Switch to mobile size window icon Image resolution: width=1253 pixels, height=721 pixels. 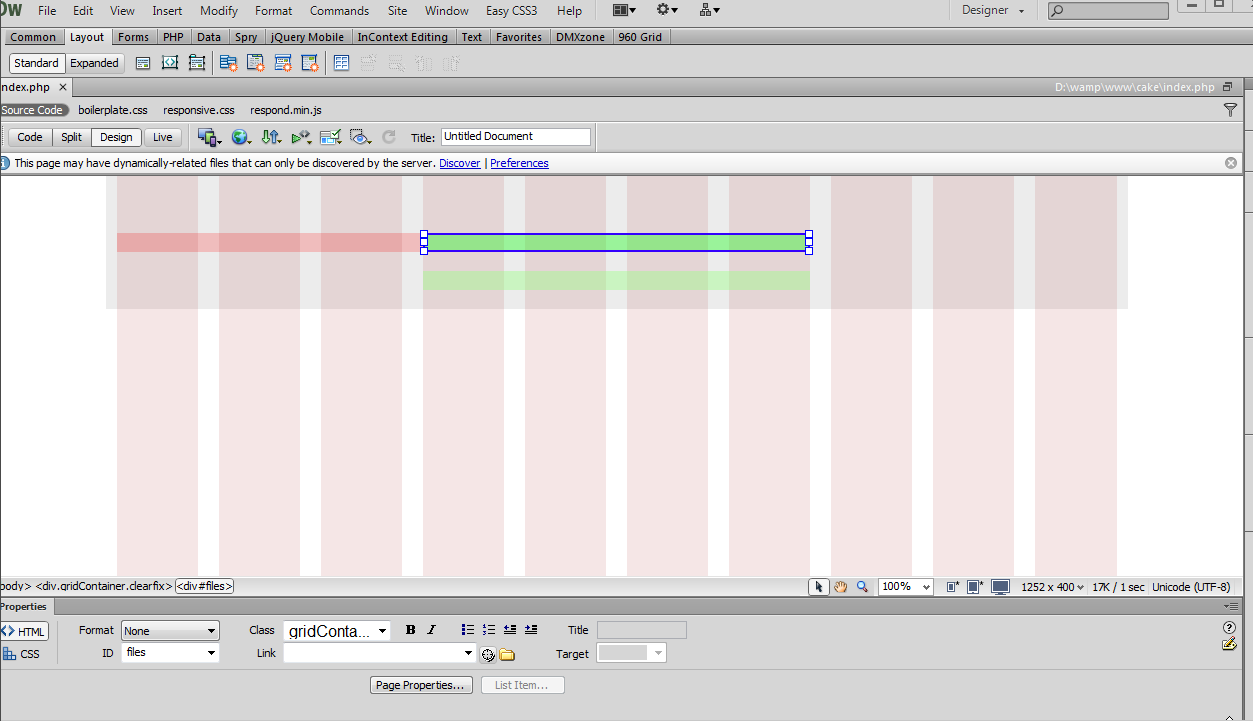pyautogui.click(x=953, y=587)
